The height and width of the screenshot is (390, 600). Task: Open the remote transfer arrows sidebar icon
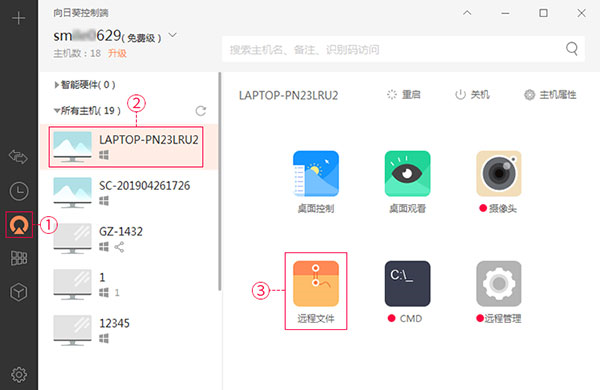(18, 157)
